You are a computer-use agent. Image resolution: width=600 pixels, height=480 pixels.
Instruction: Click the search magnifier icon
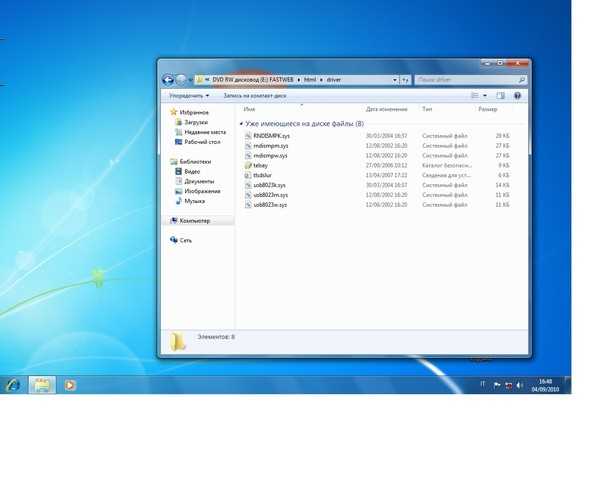521,80
